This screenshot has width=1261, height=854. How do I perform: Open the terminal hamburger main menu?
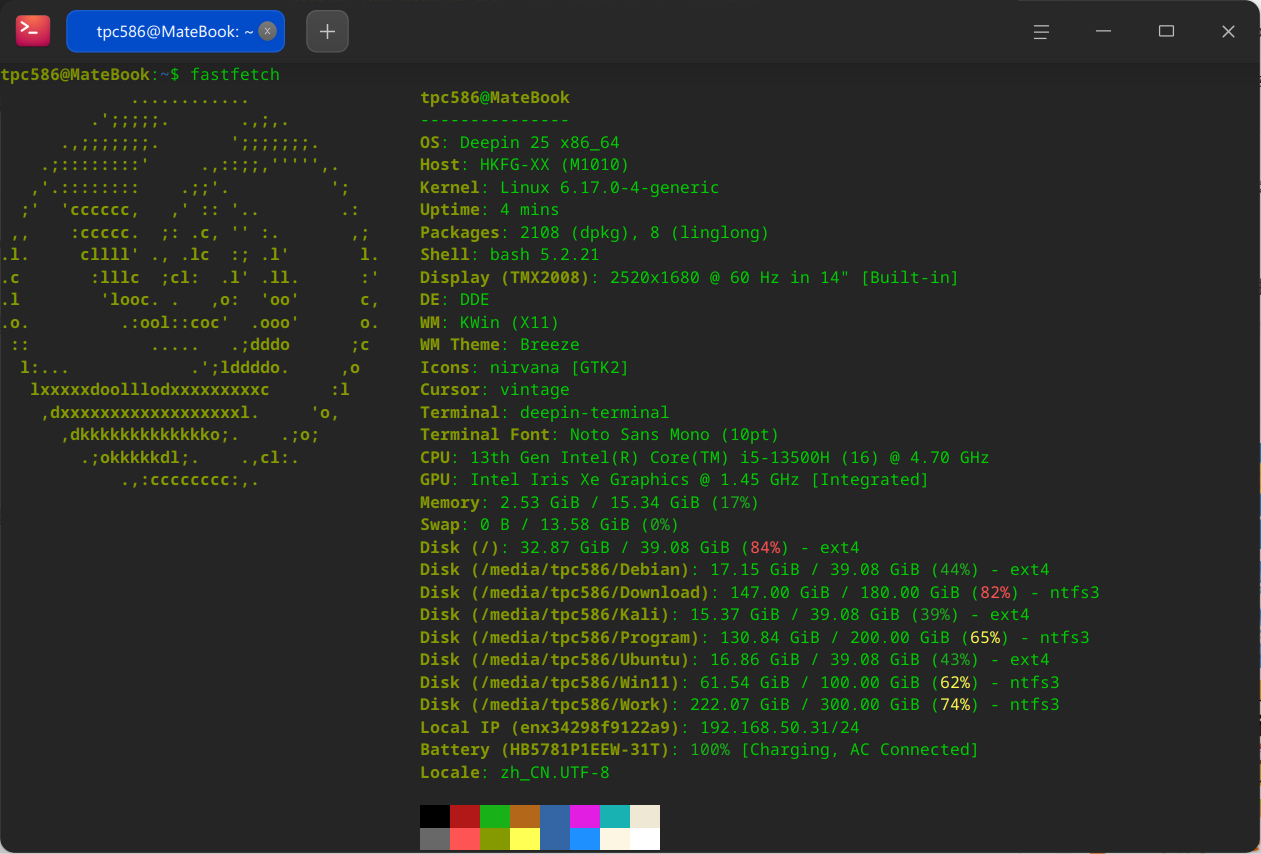pyautogui.click(x=1041, y=32)
